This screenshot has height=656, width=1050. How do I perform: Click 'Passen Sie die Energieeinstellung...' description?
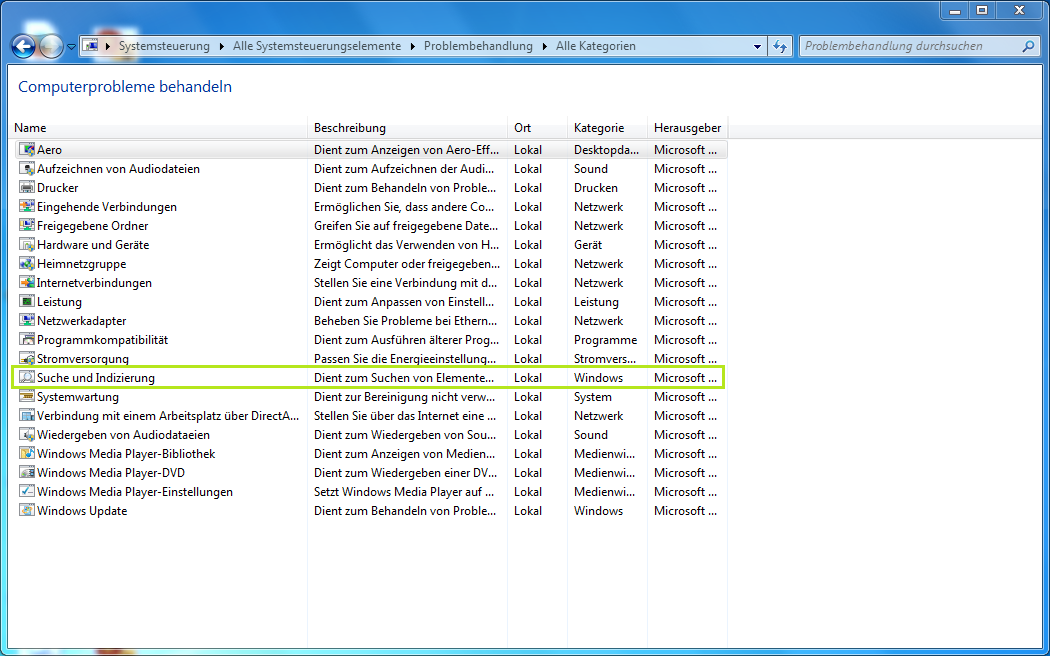404,359
